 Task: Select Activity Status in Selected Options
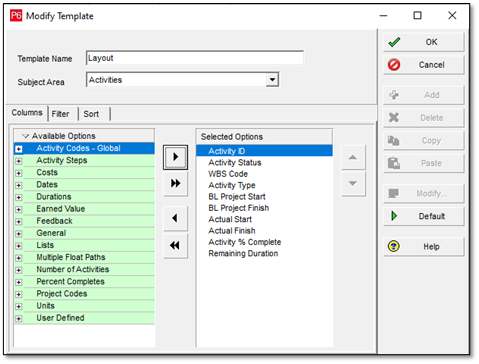click(264, 162)
